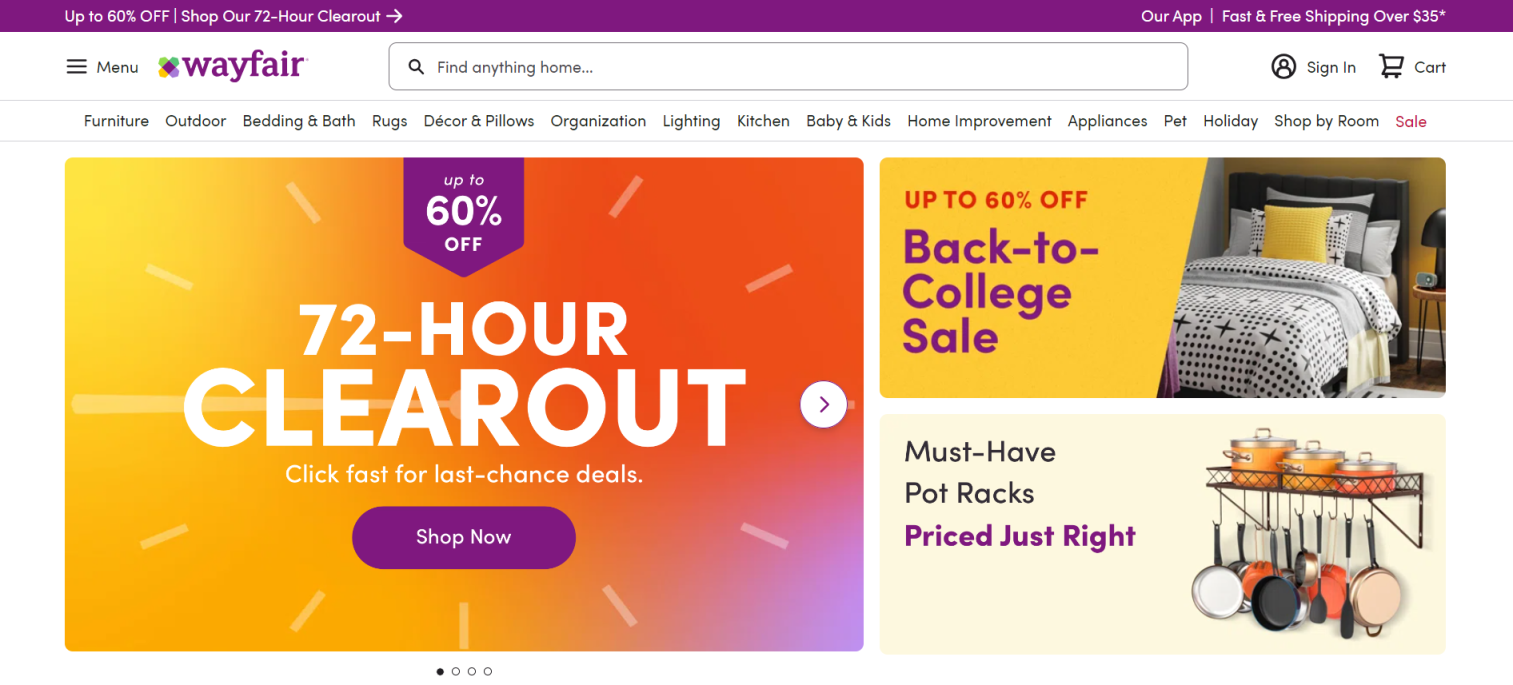Switch to the Sale tab
The image size is (1513, 685).
click(x=1410, y=120)
